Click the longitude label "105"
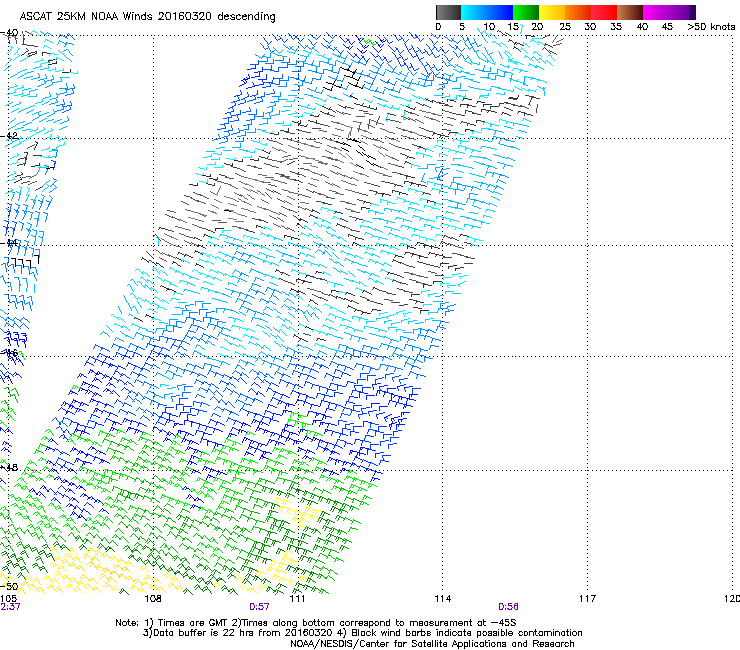The width and height of the screenshot is (740, 650). pyautogui.click(x=8, y=599)
